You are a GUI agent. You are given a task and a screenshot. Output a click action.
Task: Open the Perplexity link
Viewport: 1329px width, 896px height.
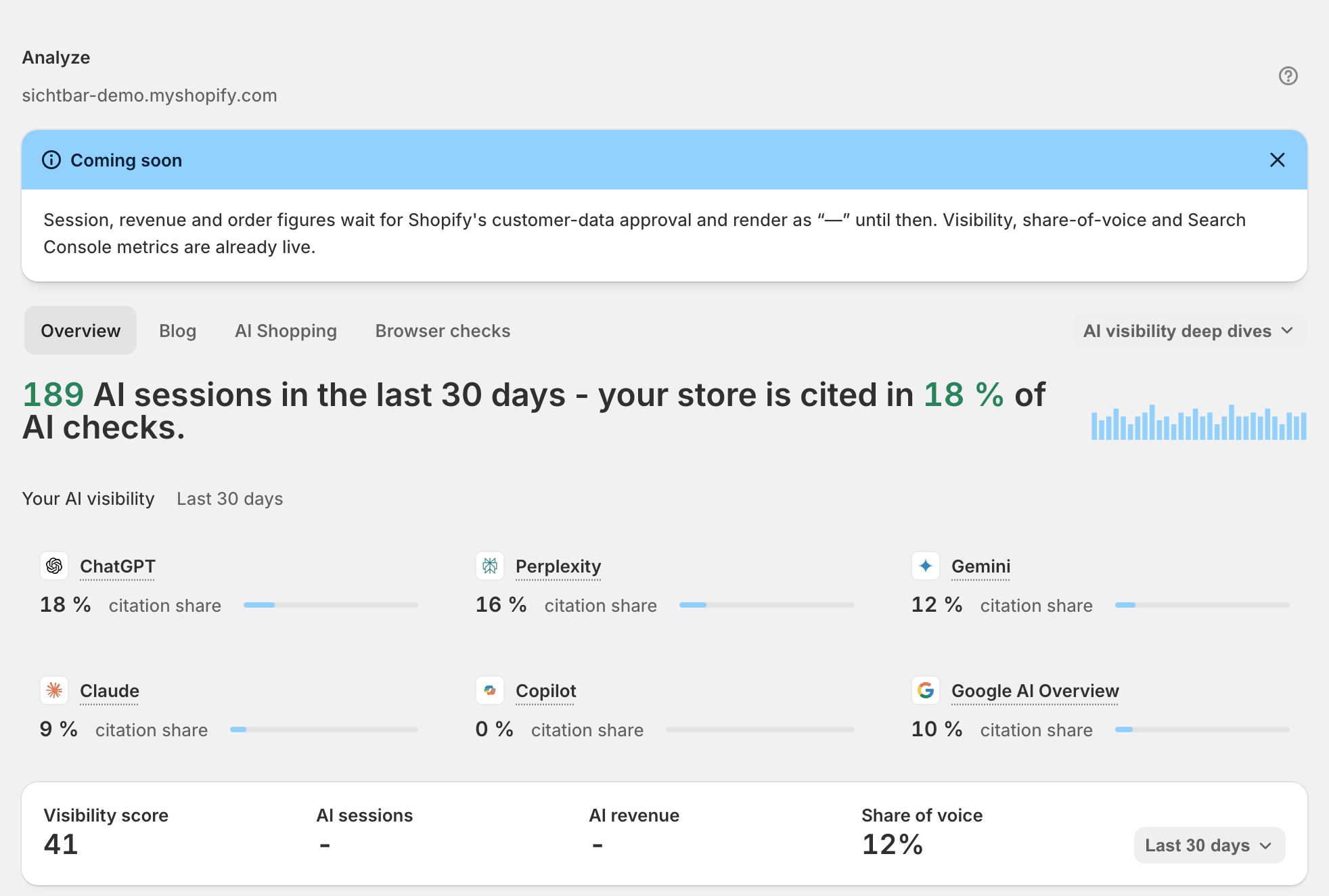(x=558, y=566)
